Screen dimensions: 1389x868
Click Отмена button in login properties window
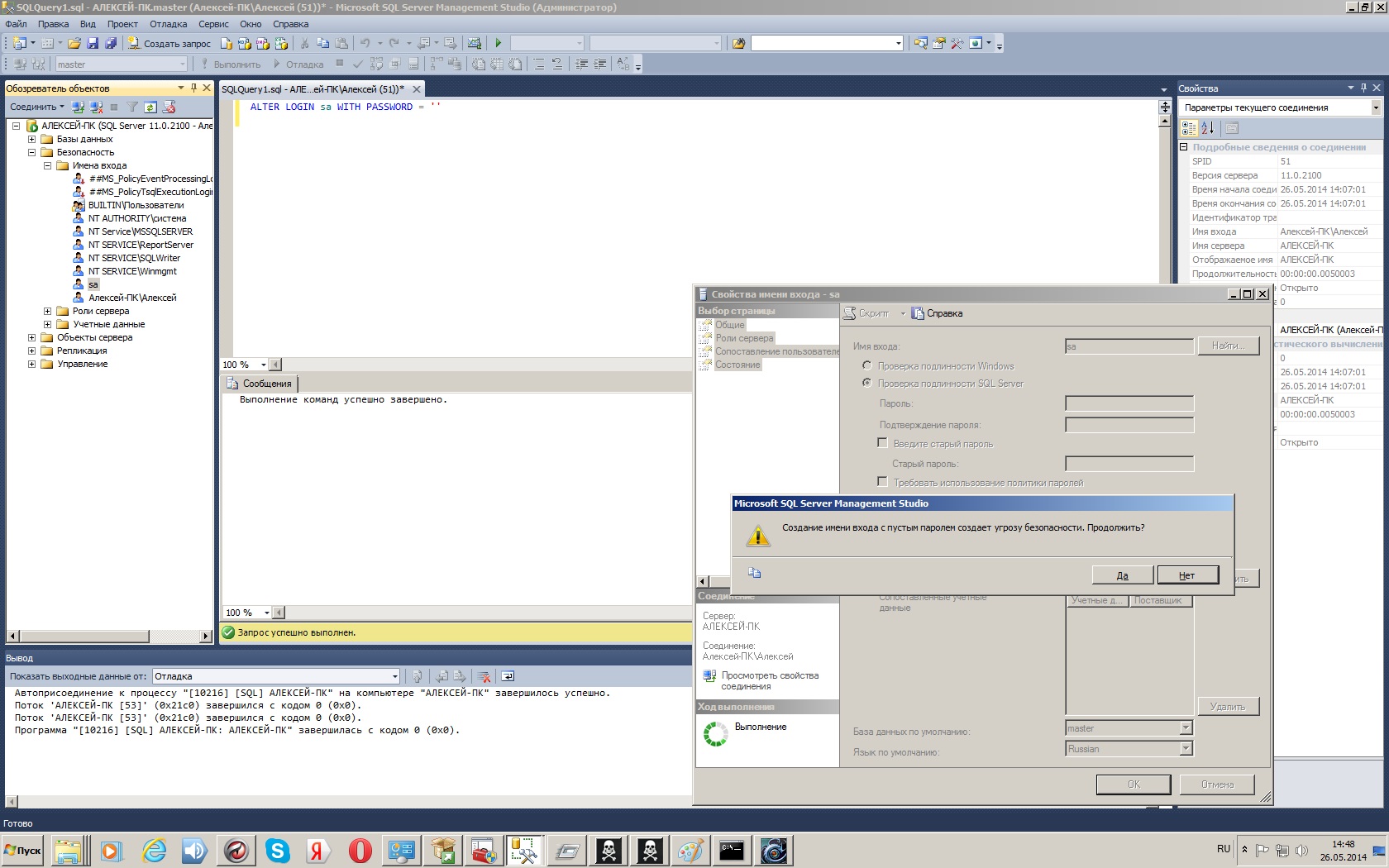(x=1217, y=785)
